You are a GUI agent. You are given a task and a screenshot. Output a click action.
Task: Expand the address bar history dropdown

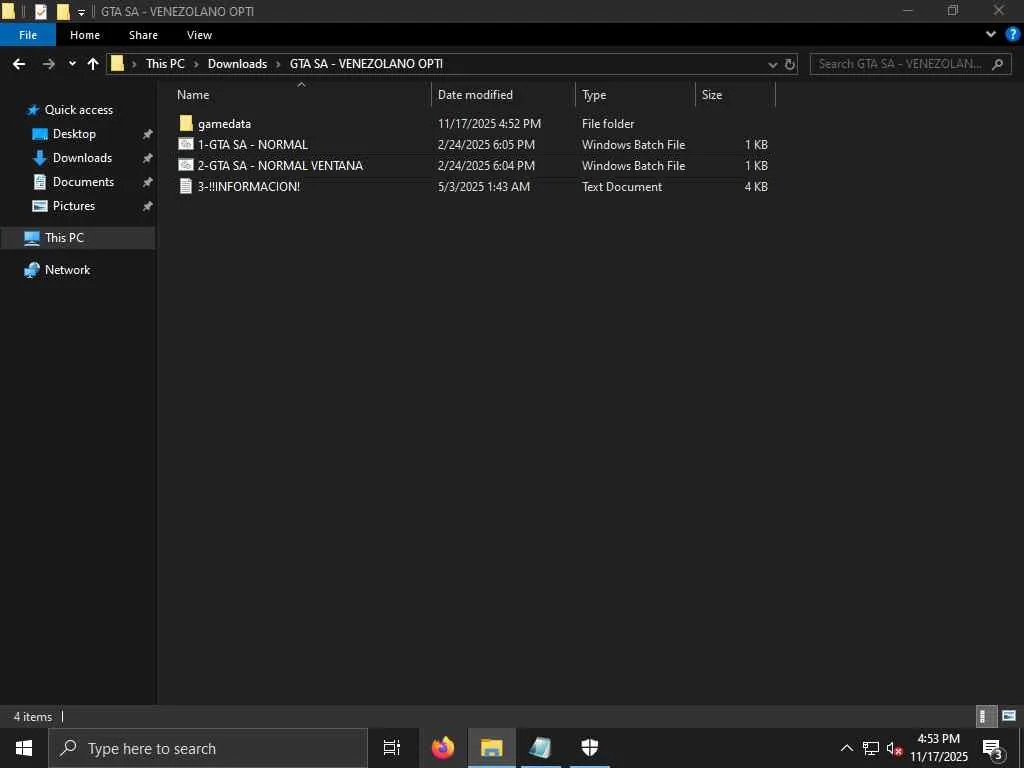[773, 64]
